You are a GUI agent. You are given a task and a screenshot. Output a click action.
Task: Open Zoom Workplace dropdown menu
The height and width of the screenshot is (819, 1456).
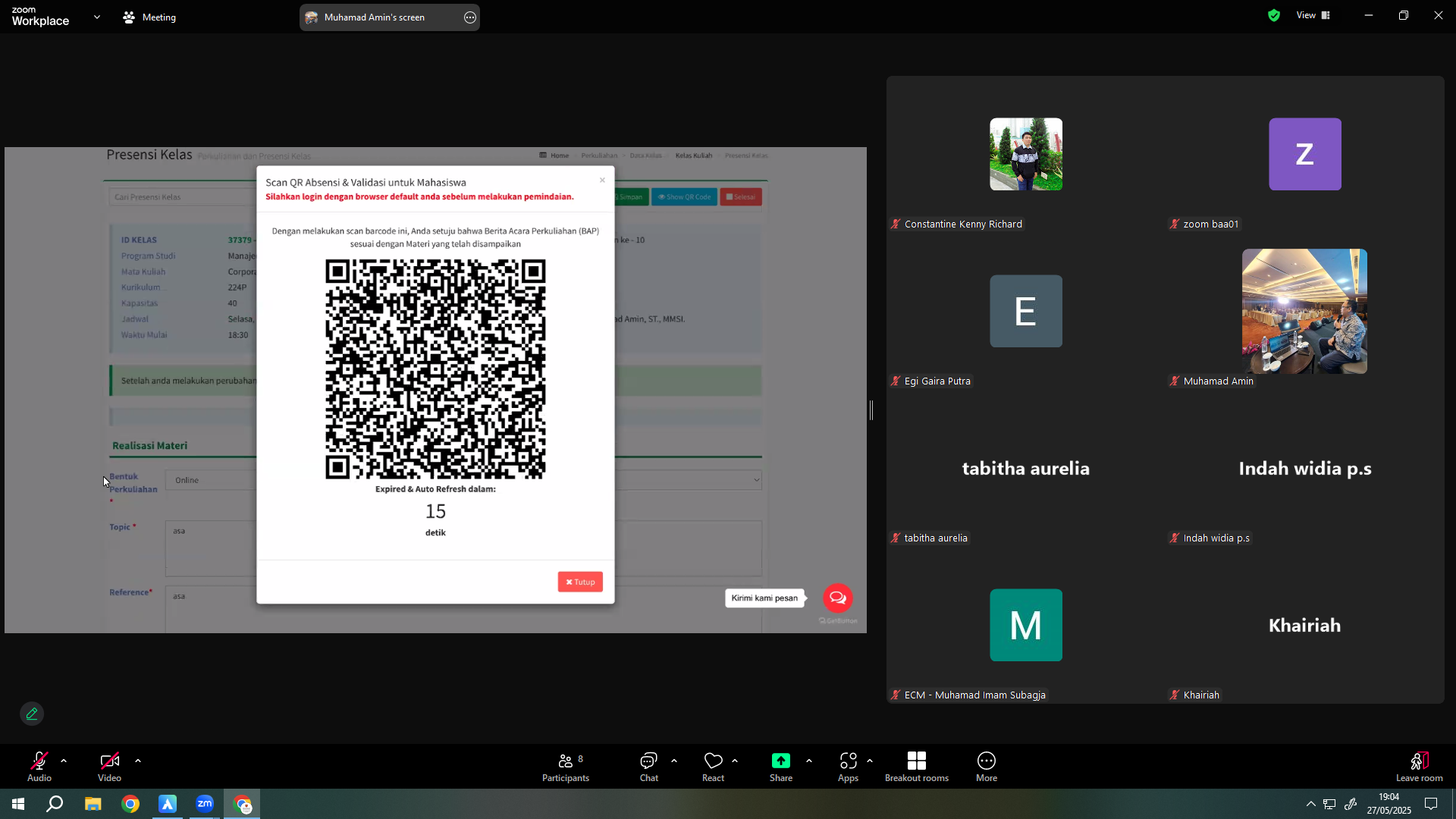point(97,17)
